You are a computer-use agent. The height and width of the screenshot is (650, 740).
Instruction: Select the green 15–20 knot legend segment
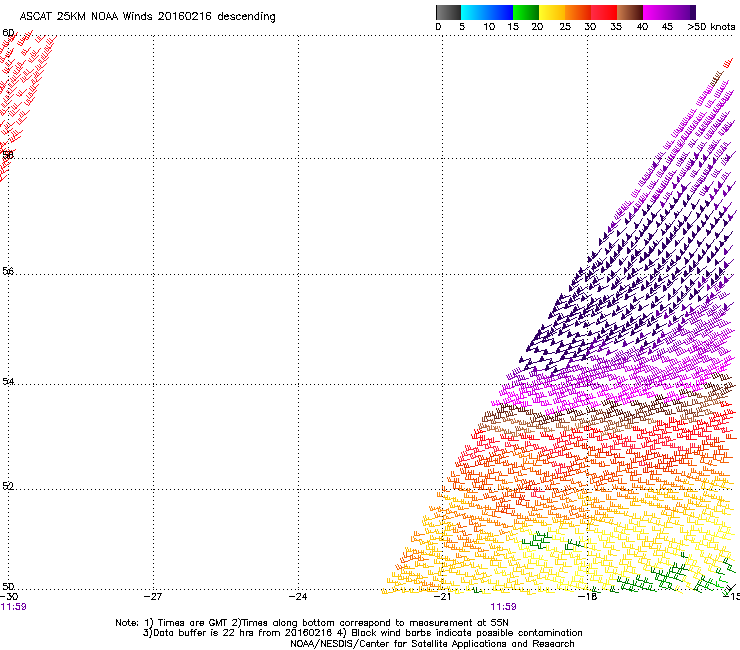(x=526, y=12)
